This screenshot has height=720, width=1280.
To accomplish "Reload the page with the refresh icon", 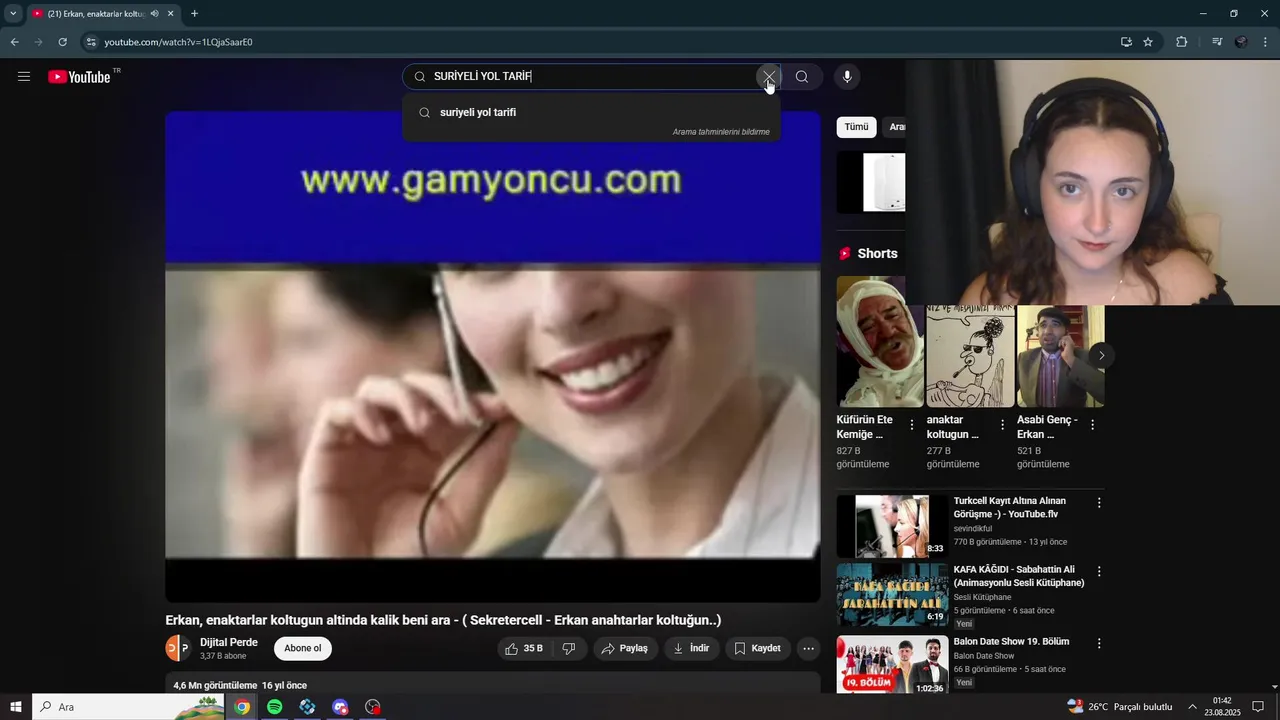I will 62,42.
